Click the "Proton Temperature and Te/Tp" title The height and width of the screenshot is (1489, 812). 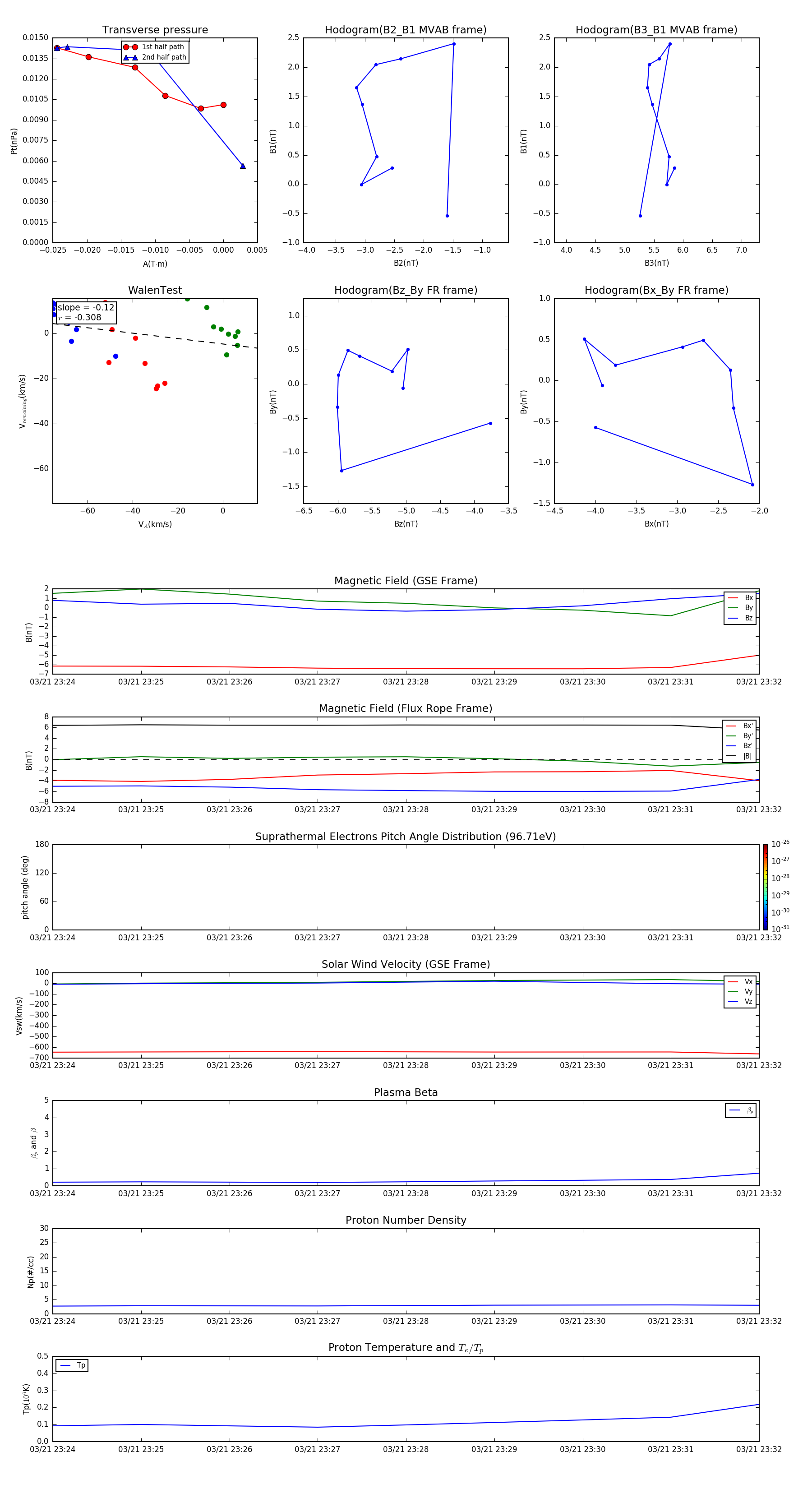pyautogui.click(x=406, y=1348)
